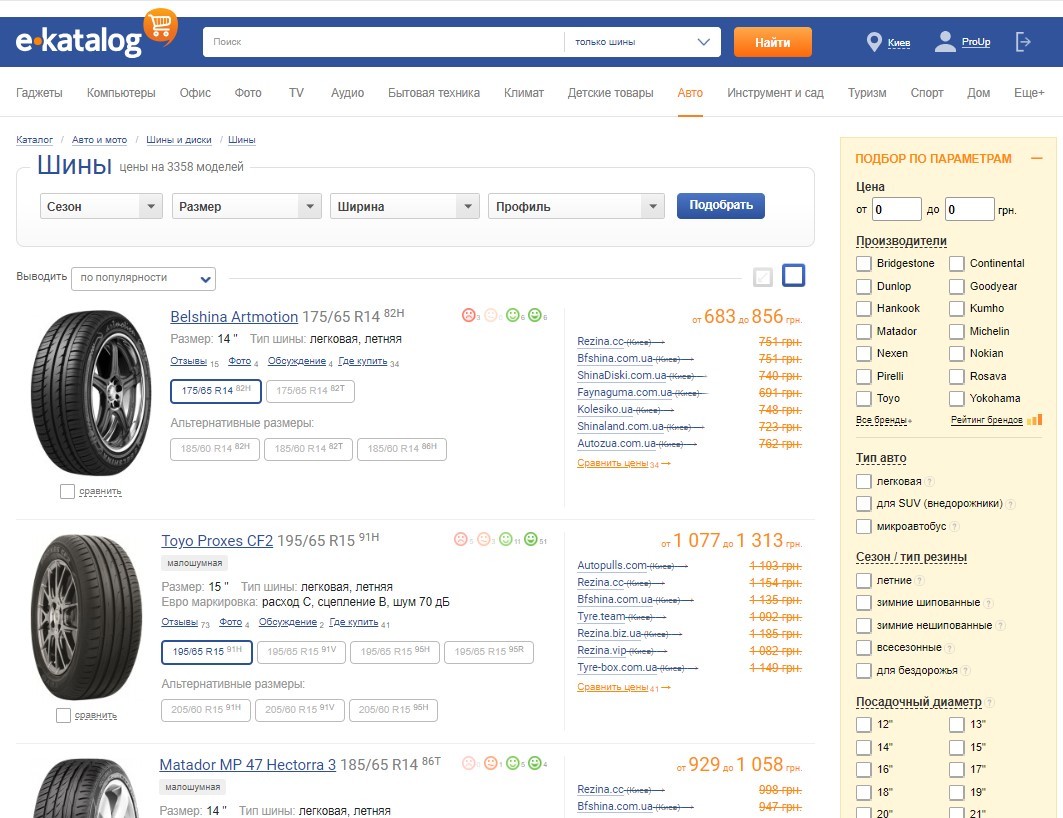
Task: Click the Киев location pin icon
Action: (x=874, y=42)
